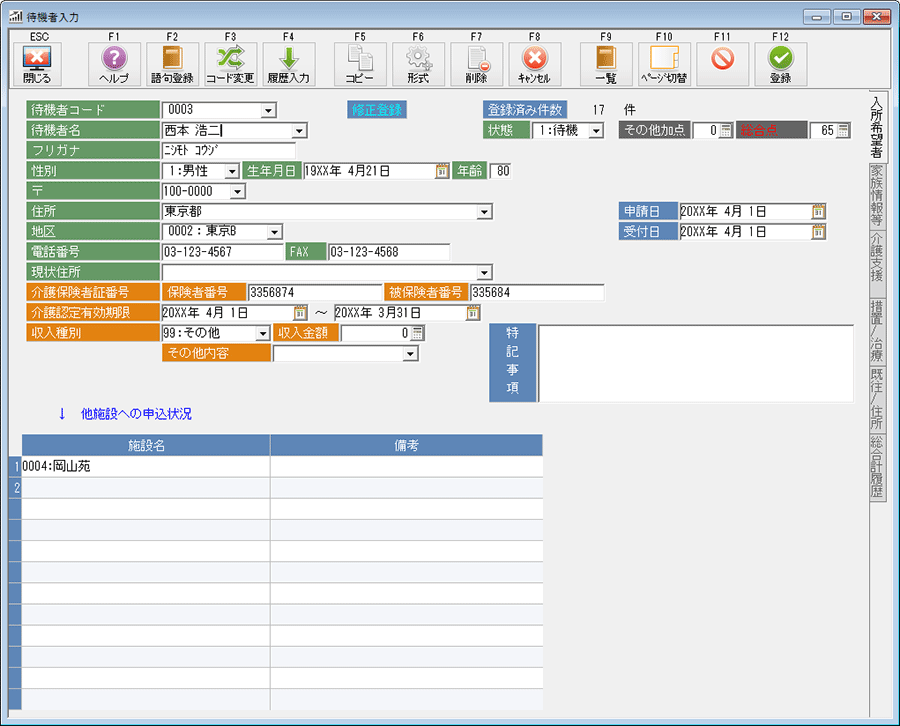Click the 施設名 column header
Image resolution: width=900 pixels, height=726 pixels.
click(x=146, y=445)
